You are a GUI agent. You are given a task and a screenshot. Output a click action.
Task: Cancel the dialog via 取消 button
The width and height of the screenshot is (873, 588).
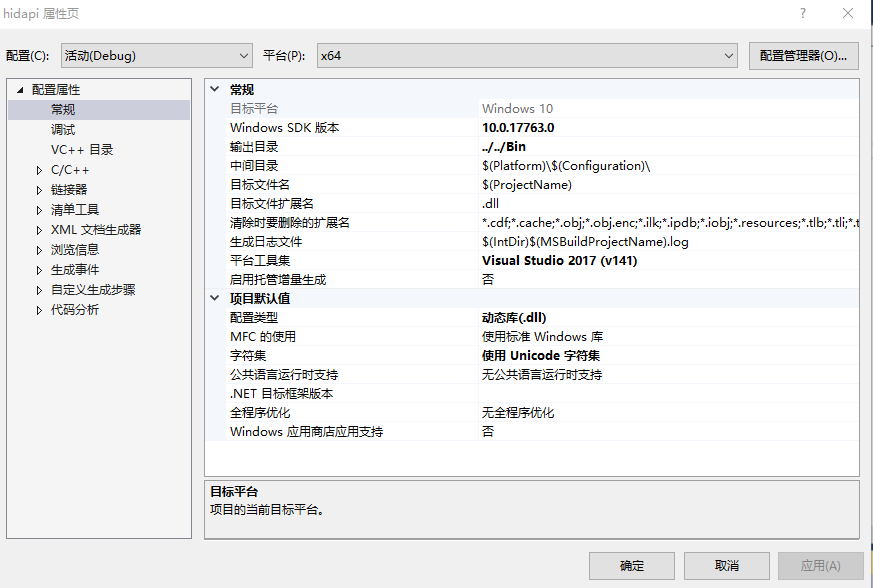pyautogui.click(x=726, y=566)
